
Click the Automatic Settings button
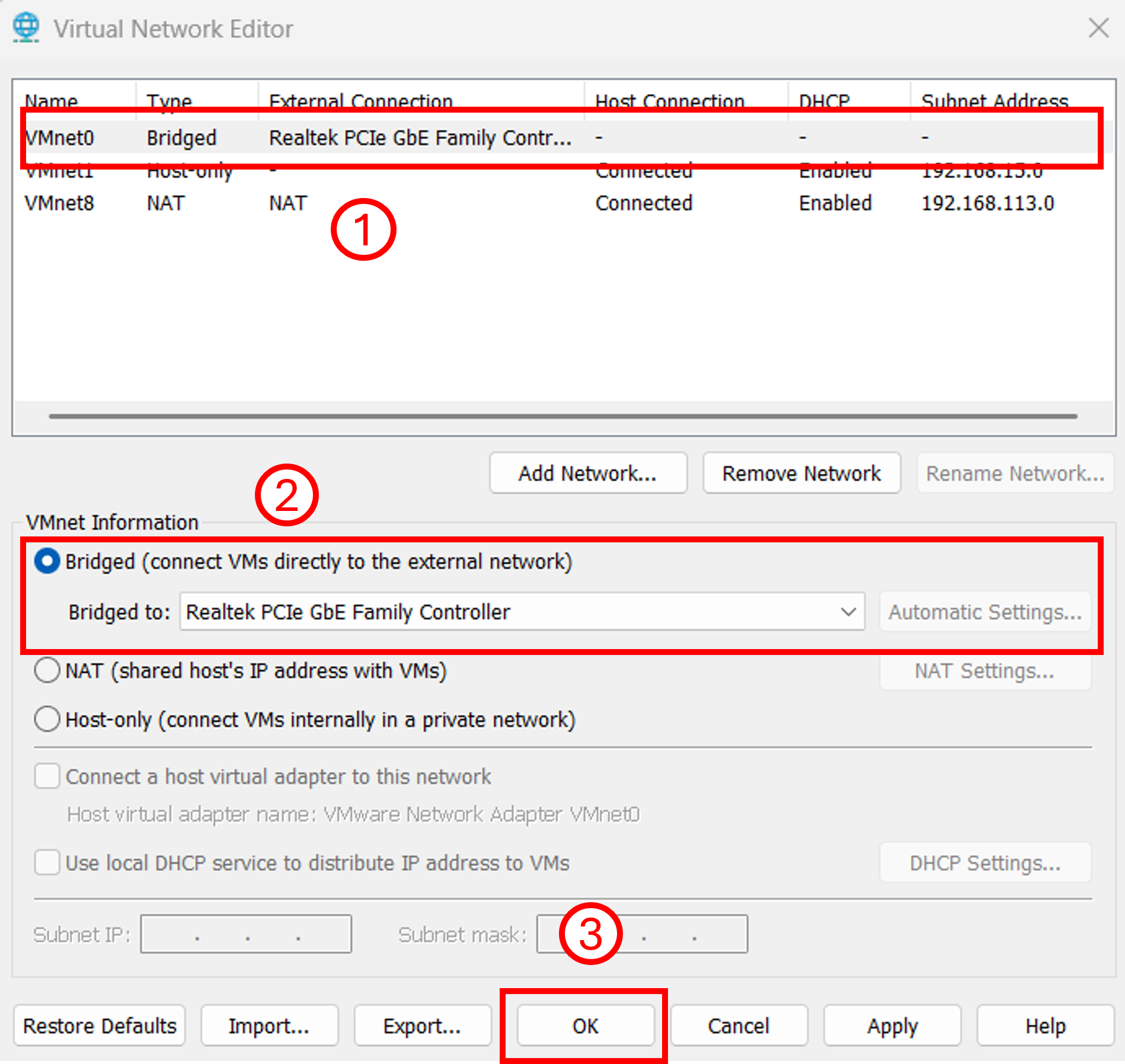coord(985,611)
